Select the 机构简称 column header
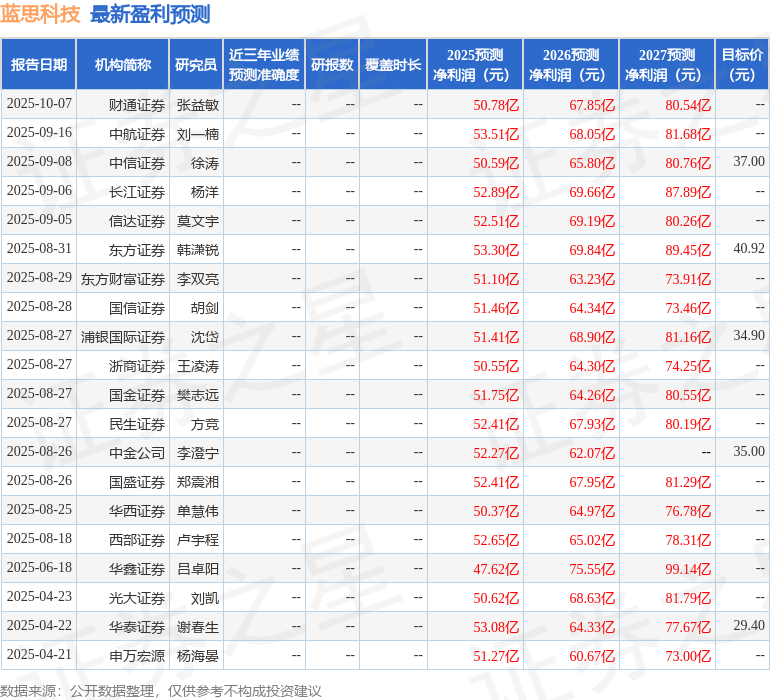Image resolution: width=770 pixels, height=700 pixels. coord(122,65)
